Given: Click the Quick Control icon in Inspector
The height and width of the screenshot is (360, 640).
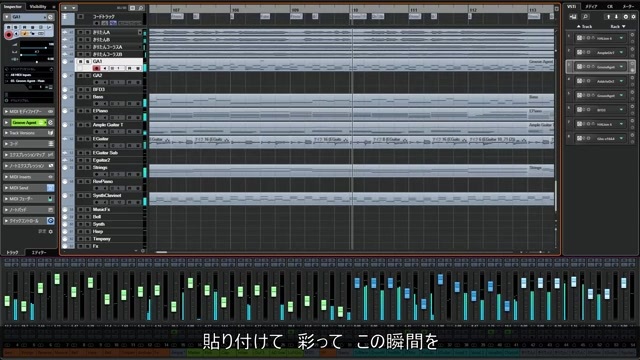Looking at the screenshot, I should point(51,221).
